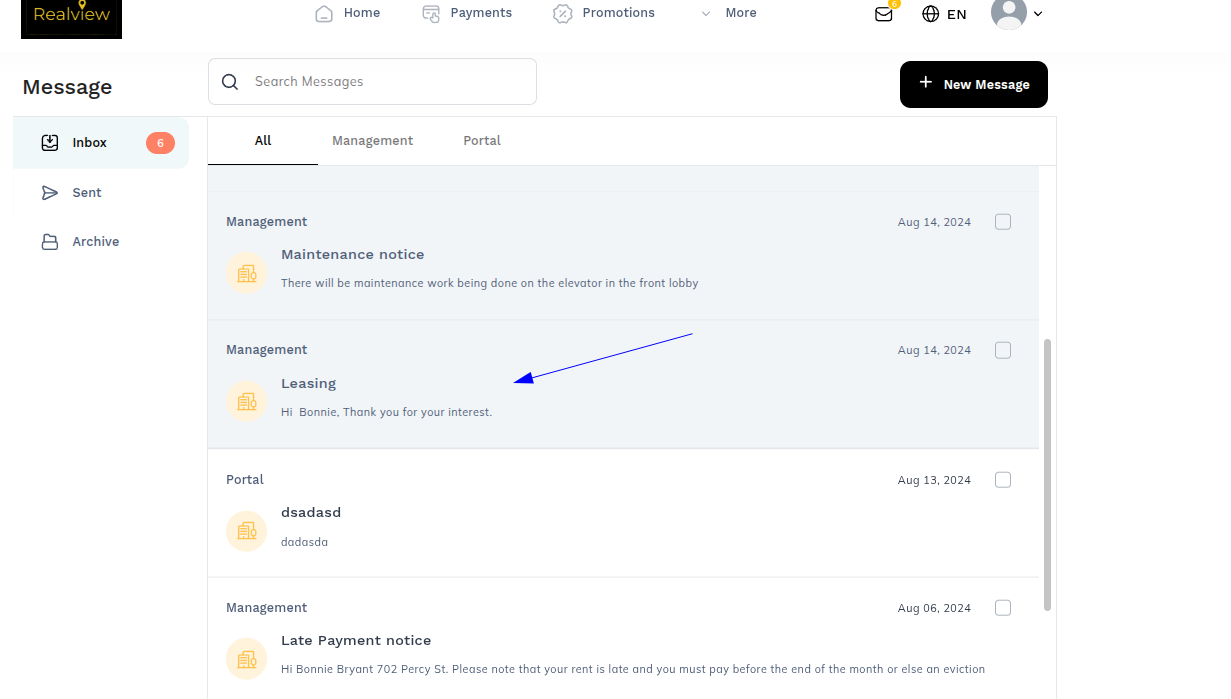Click the elevator maintenance preview text

coord(489,283)
